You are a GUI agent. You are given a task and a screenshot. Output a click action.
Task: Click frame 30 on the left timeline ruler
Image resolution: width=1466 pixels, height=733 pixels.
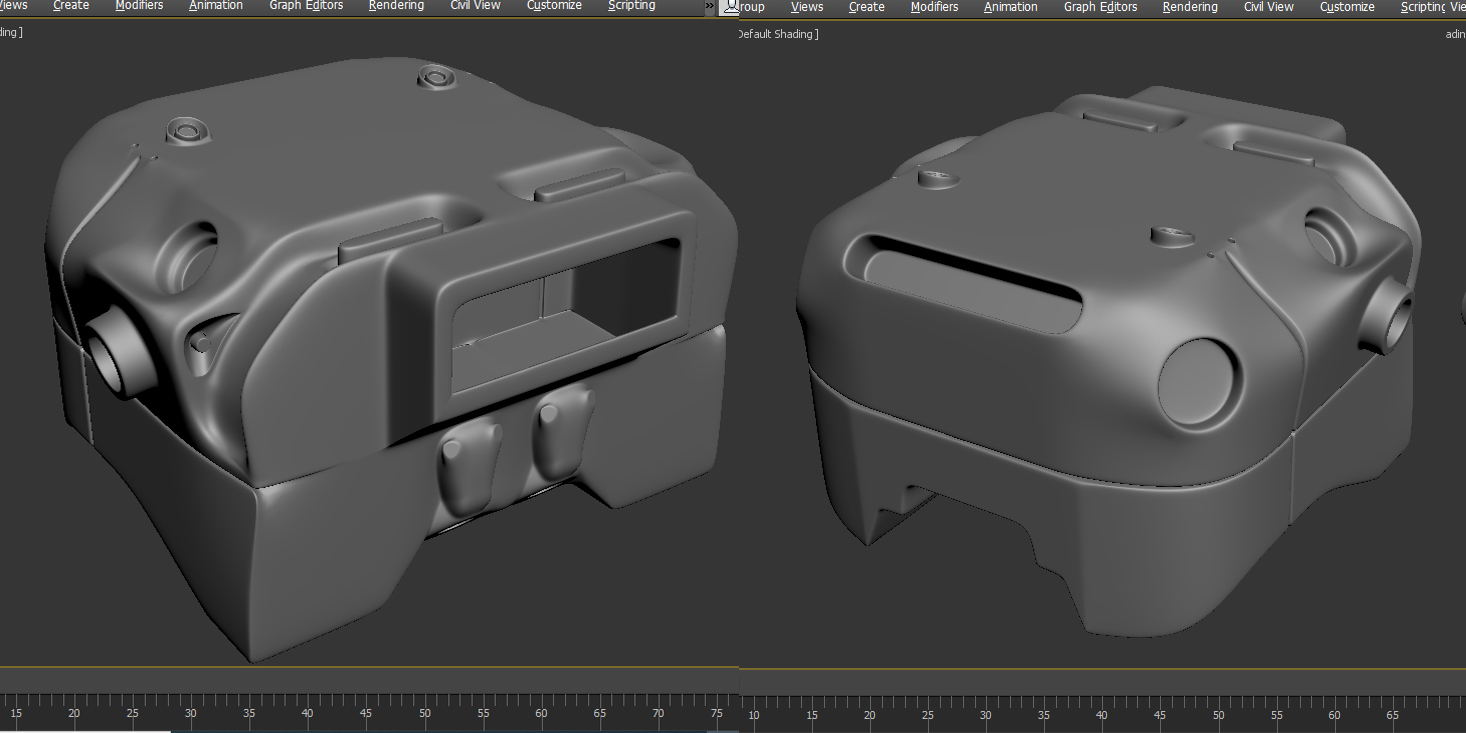pos(189,714)
